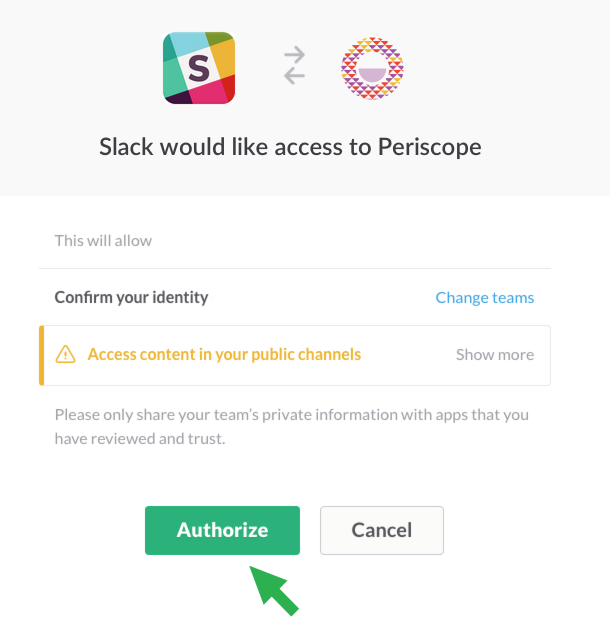The width and height of the screenshot is (610, 634).
Task: Click the 'This will allow' label
Action: [x=103, y=241]
